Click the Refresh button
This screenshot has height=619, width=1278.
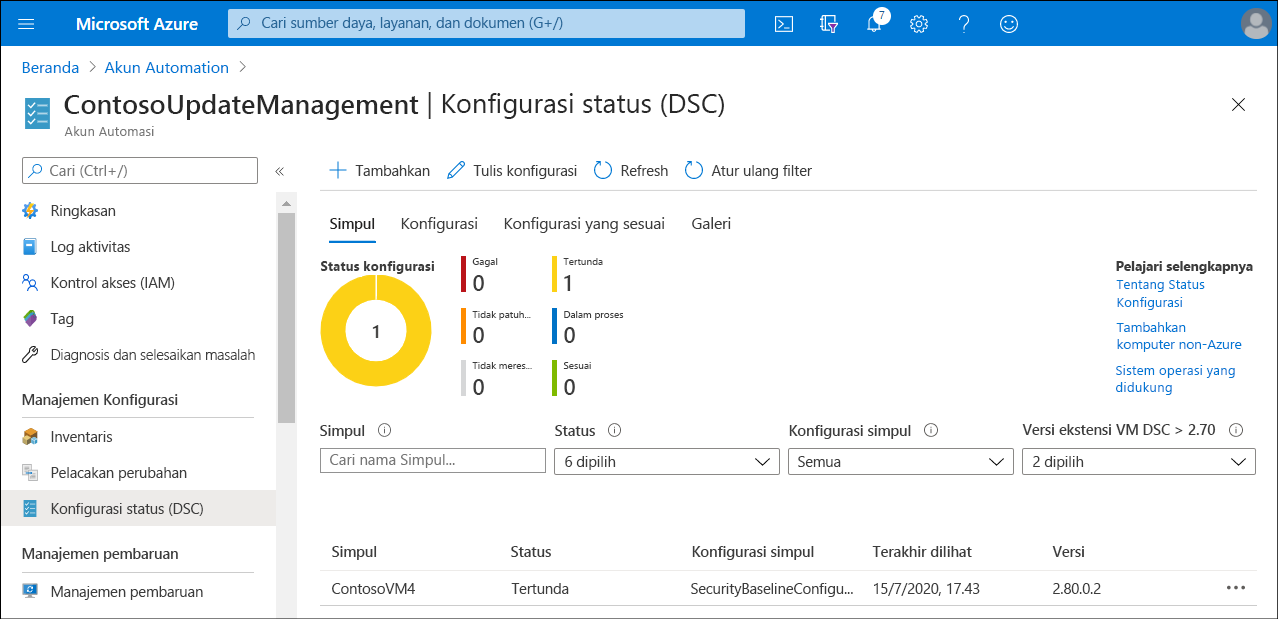click(631, 171)
